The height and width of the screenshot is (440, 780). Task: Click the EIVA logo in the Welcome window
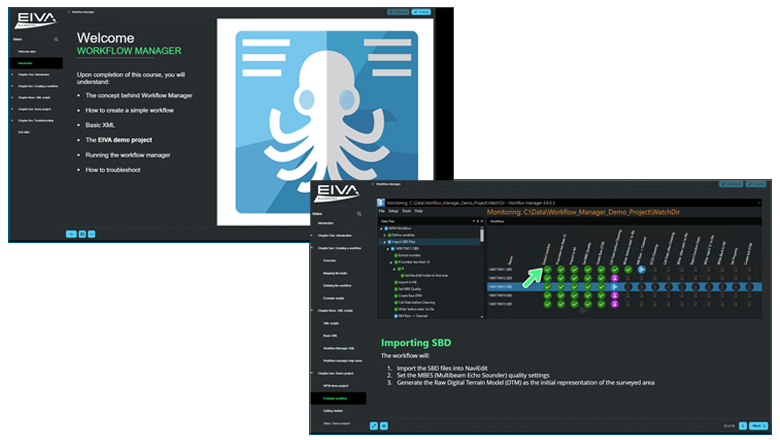(35, 20)
